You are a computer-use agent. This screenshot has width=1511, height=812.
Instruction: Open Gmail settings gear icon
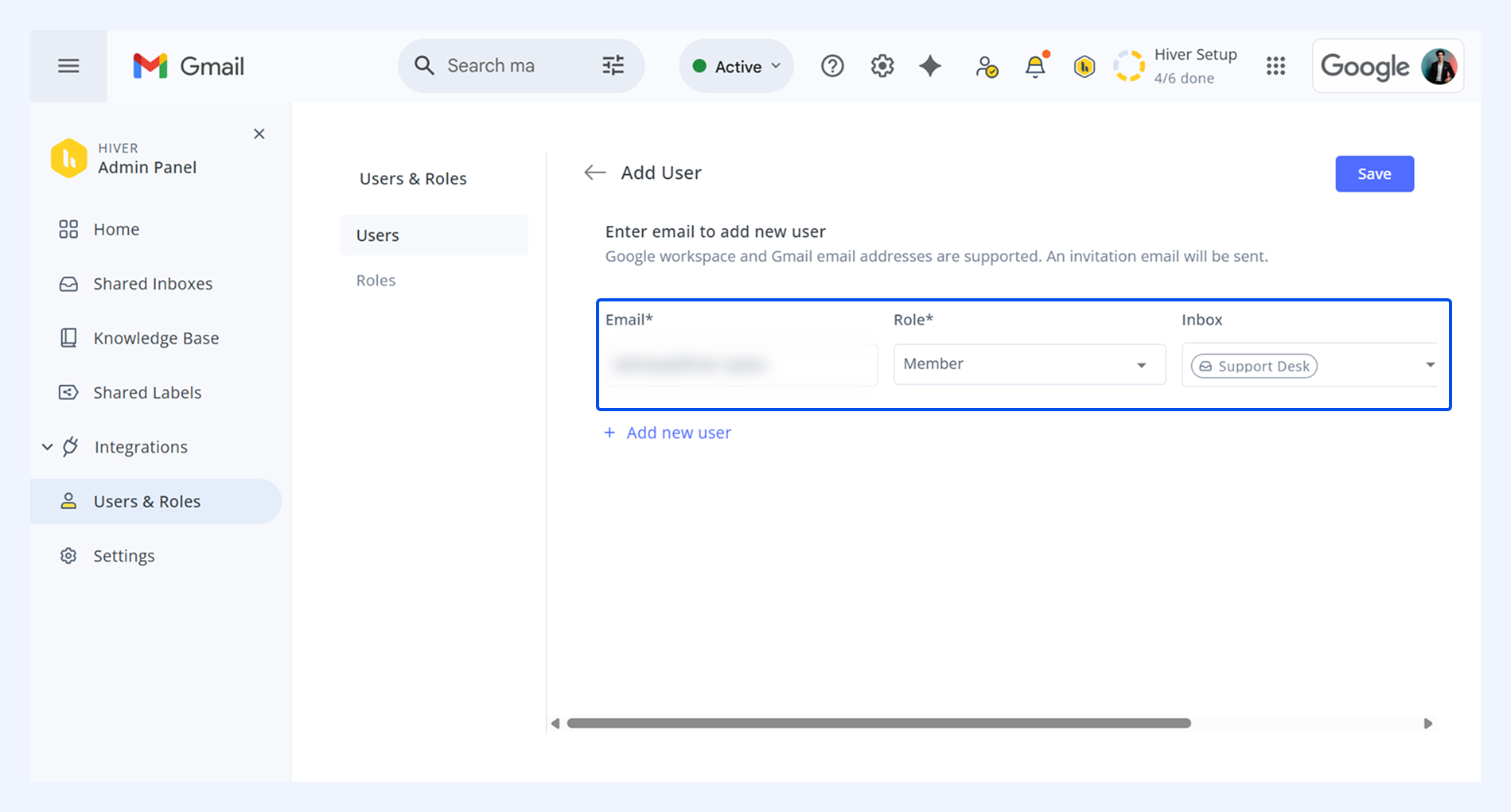(882, 66)
